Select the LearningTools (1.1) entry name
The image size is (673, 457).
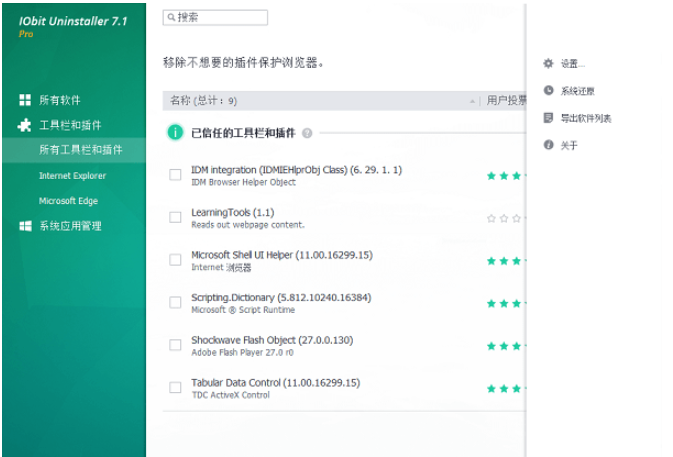point(233,212)
